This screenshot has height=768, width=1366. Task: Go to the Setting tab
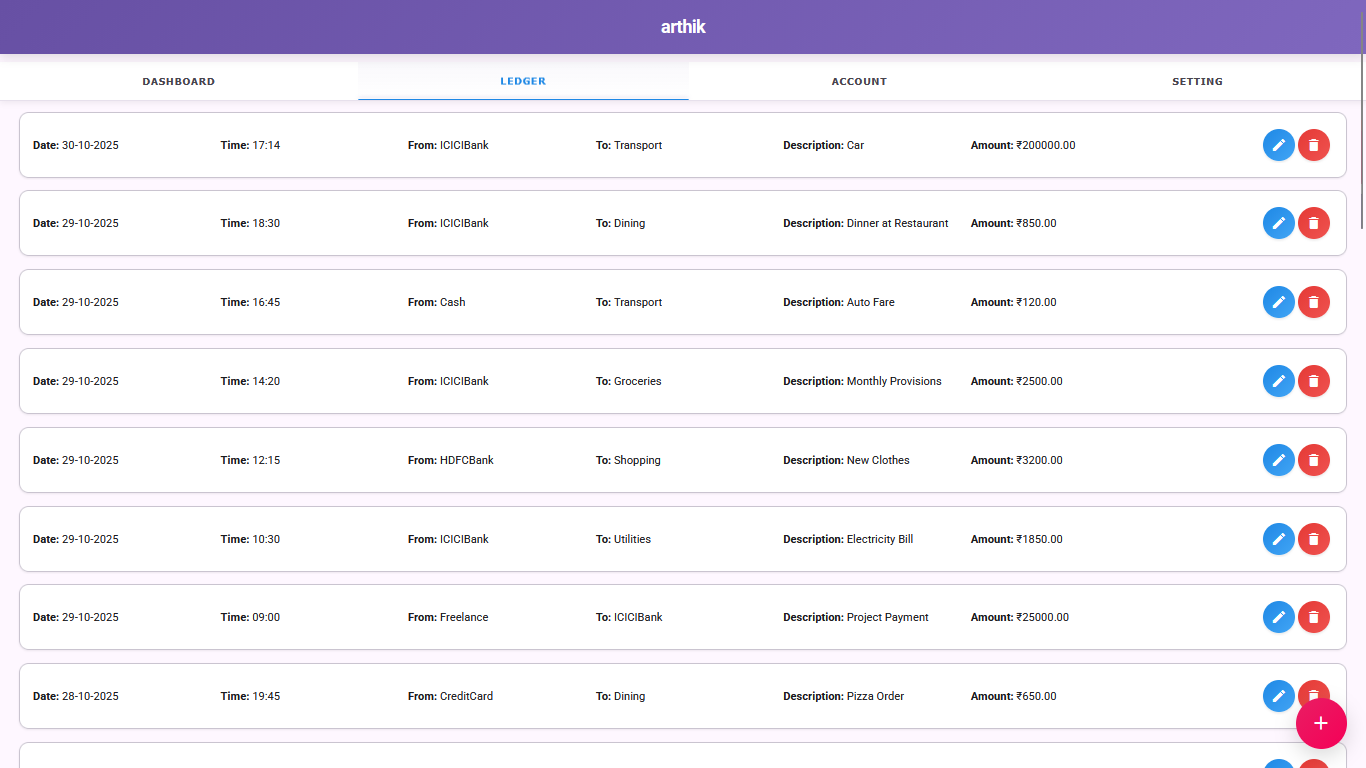(1197, 82)
